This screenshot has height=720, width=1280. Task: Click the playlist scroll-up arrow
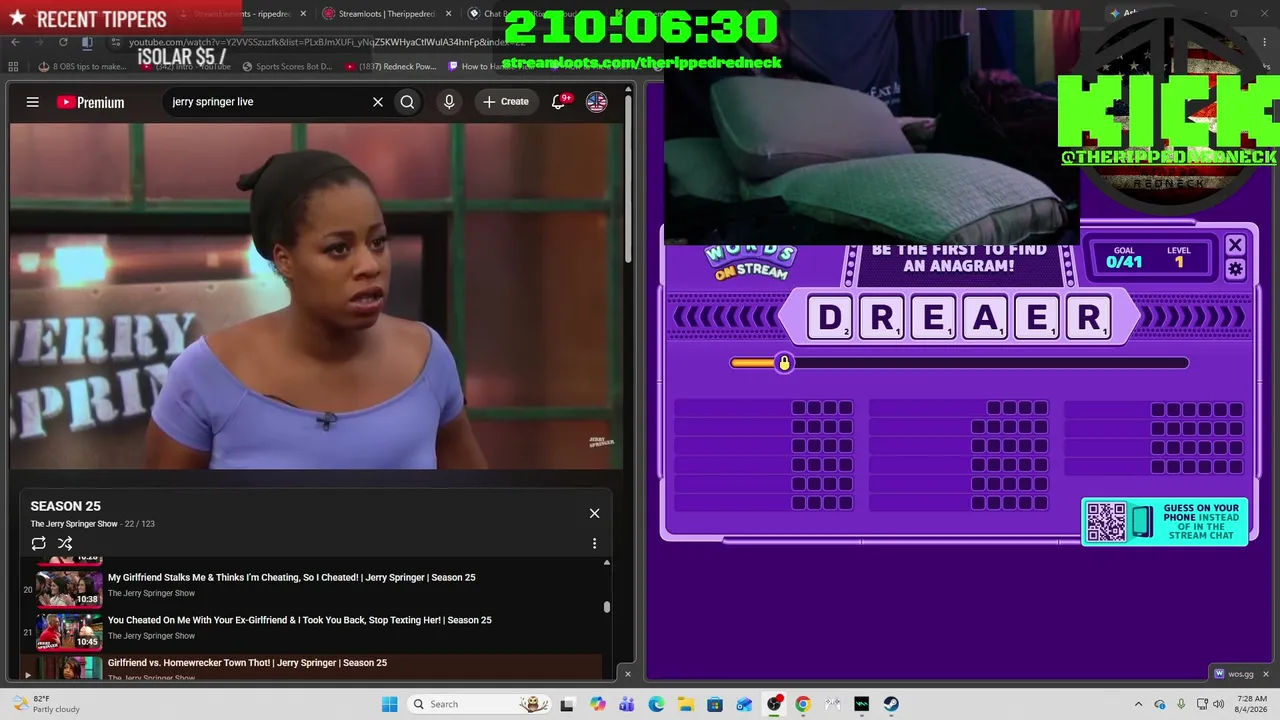coord(606,563)
